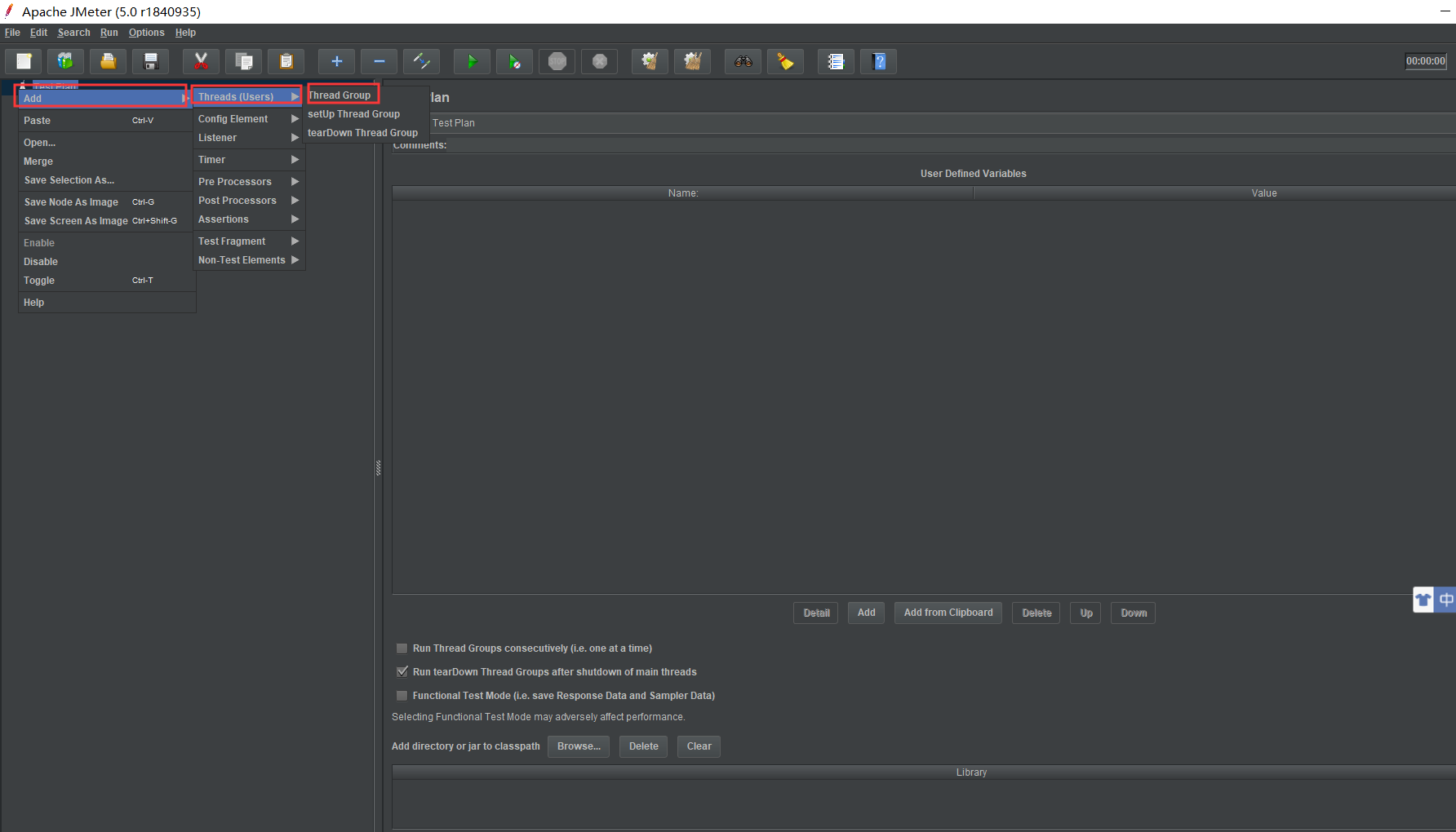
Task: Expand all nodes with plus icon
Action: (336, 61)
